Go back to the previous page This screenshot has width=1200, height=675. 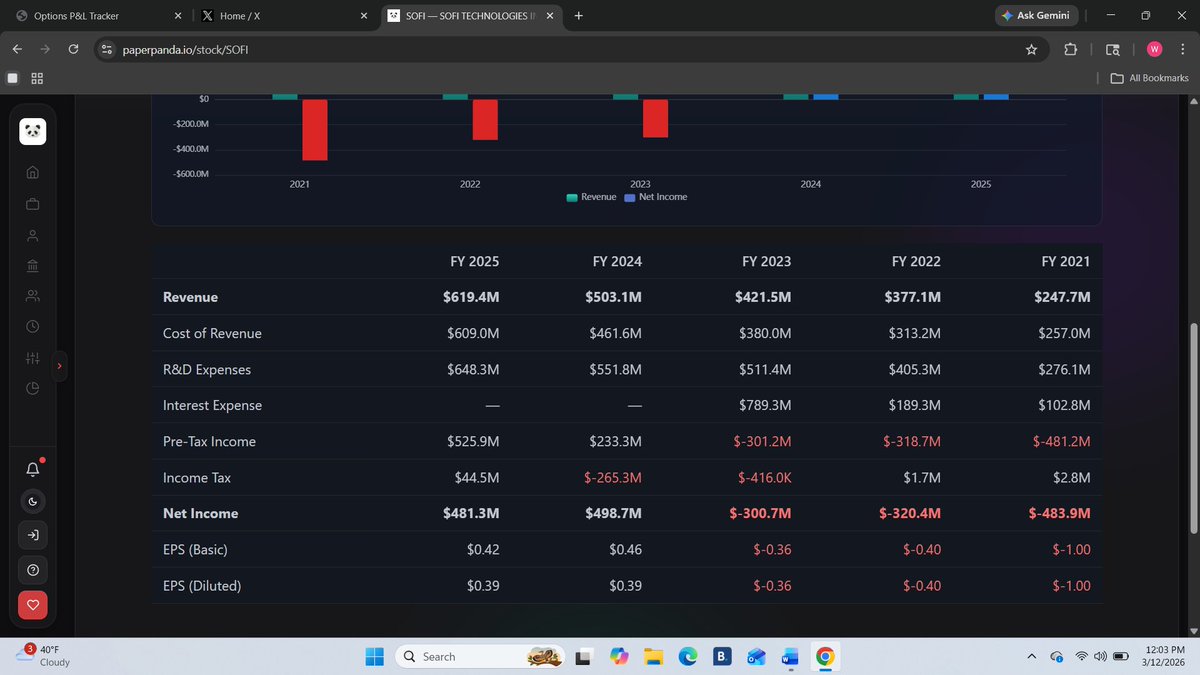[x=17, y=49]
